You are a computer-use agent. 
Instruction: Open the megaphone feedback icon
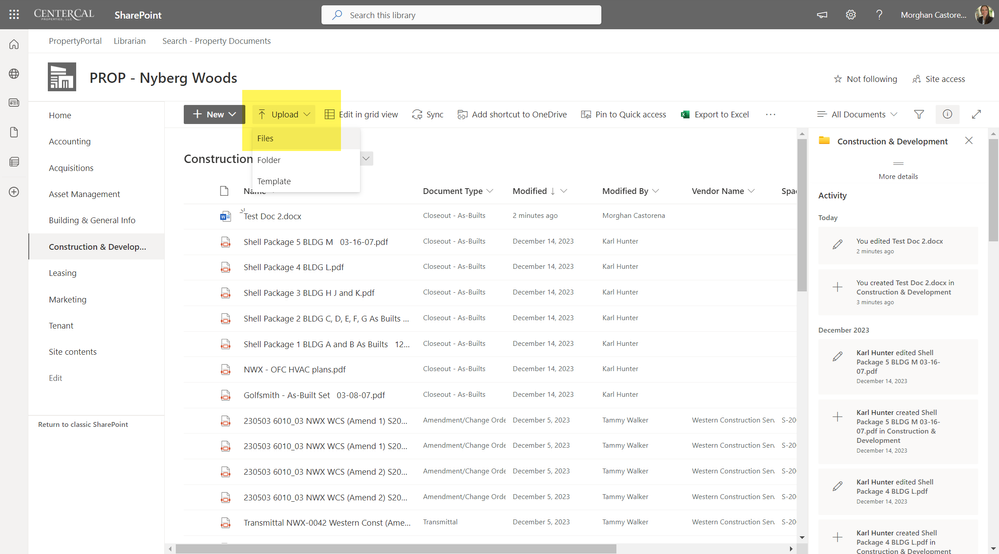pyautogui.click(x=822, y=15)
